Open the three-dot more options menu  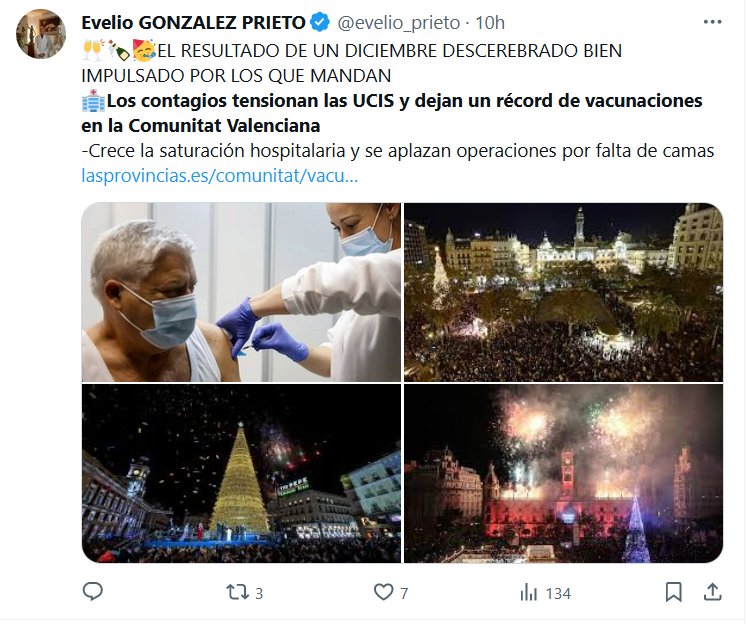pyautogui.click(x=712, y=22)
